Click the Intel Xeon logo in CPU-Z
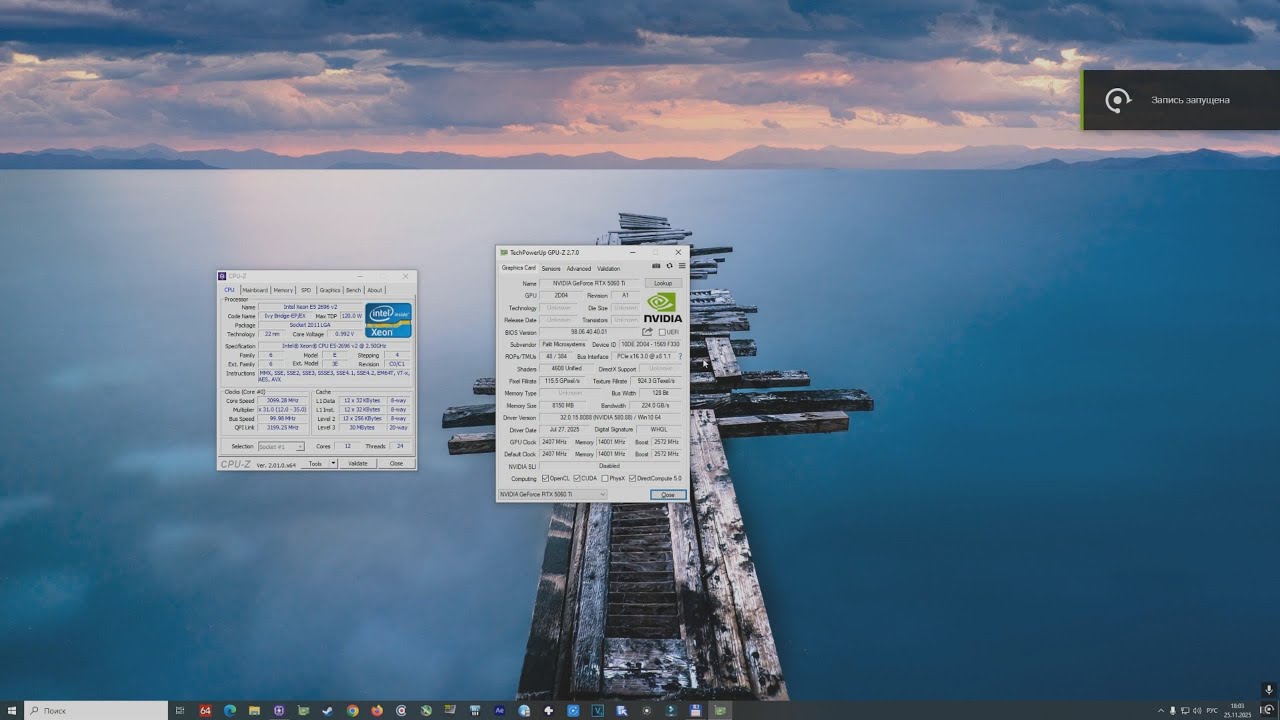This screenshot has height=720, width=1280. click(x=388, y=320)
